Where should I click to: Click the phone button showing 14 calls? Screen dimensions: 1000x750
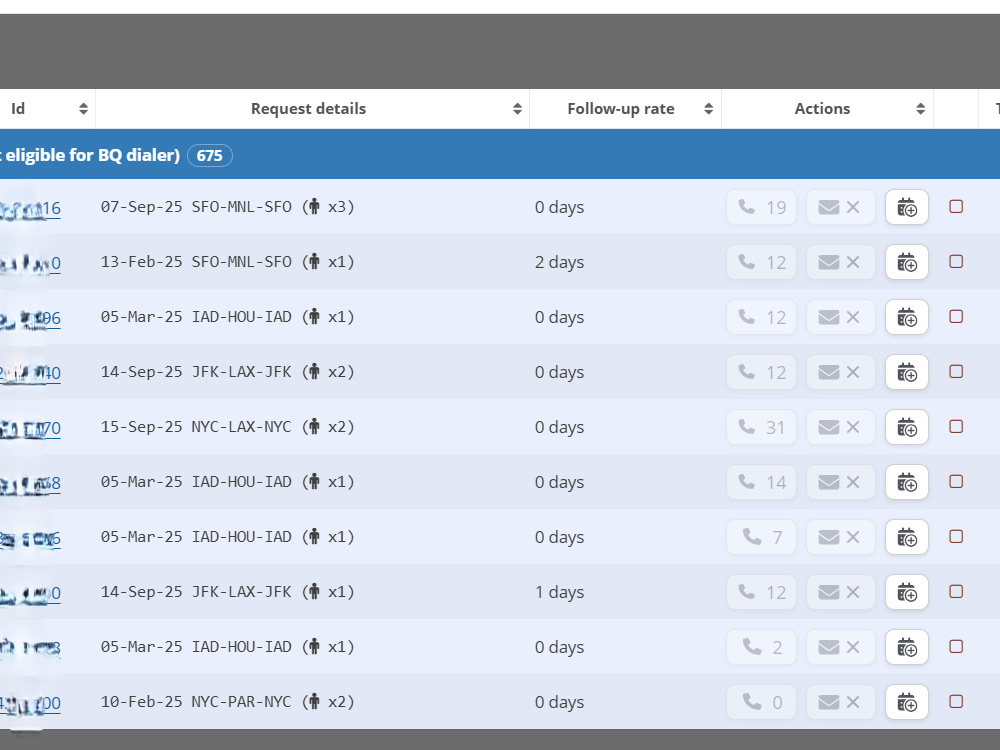click(761, 482)
